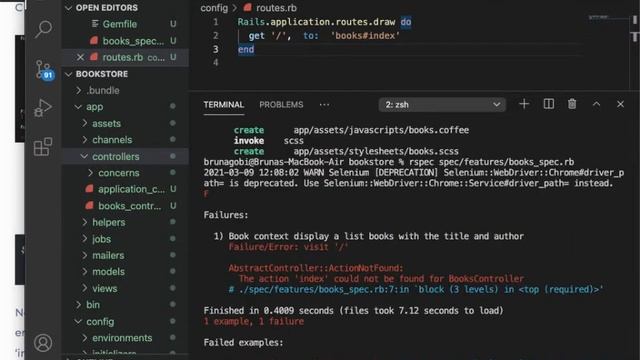Click routes.rb in the breadcrumb
This screenshot has width=640, height=360.
pos(276,8)
